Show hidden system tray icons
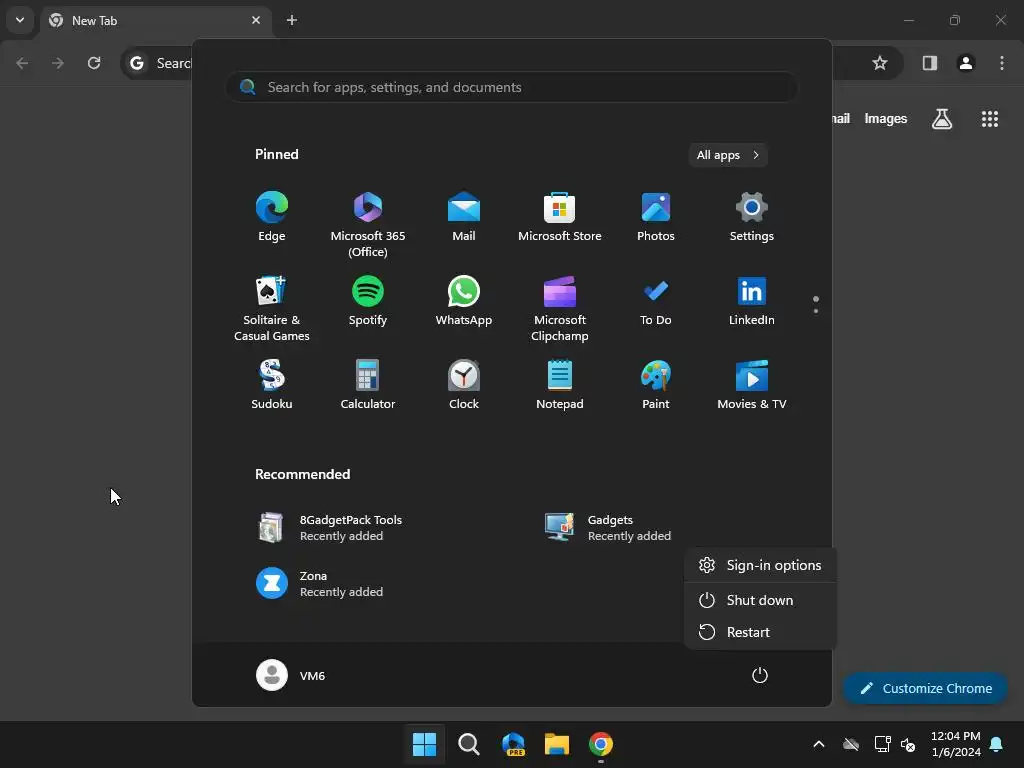Viewport: 1024px width, 768px height. click(x=818, y=744)
